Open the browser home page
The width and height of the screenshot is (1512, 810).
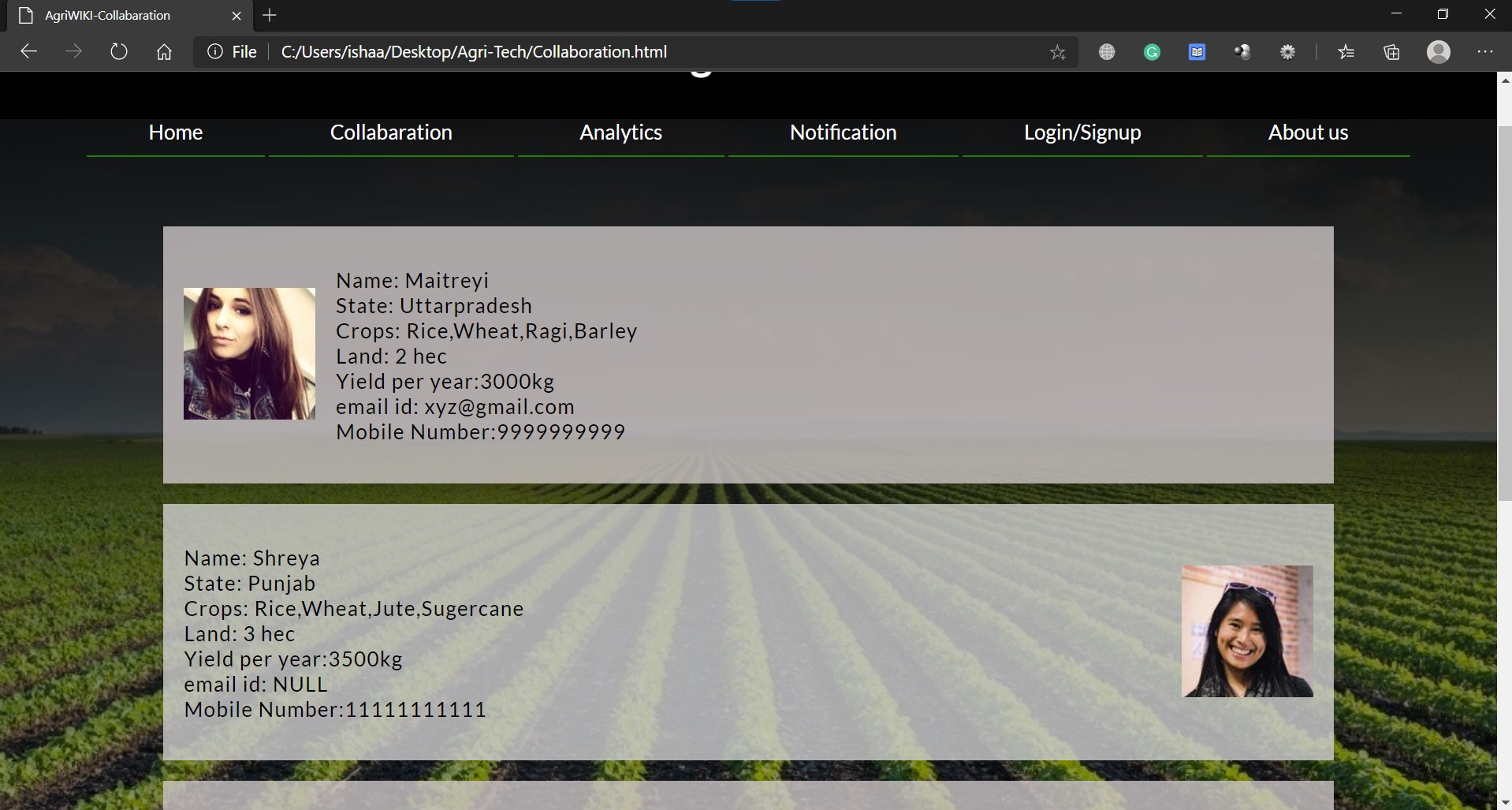[164, 52]
